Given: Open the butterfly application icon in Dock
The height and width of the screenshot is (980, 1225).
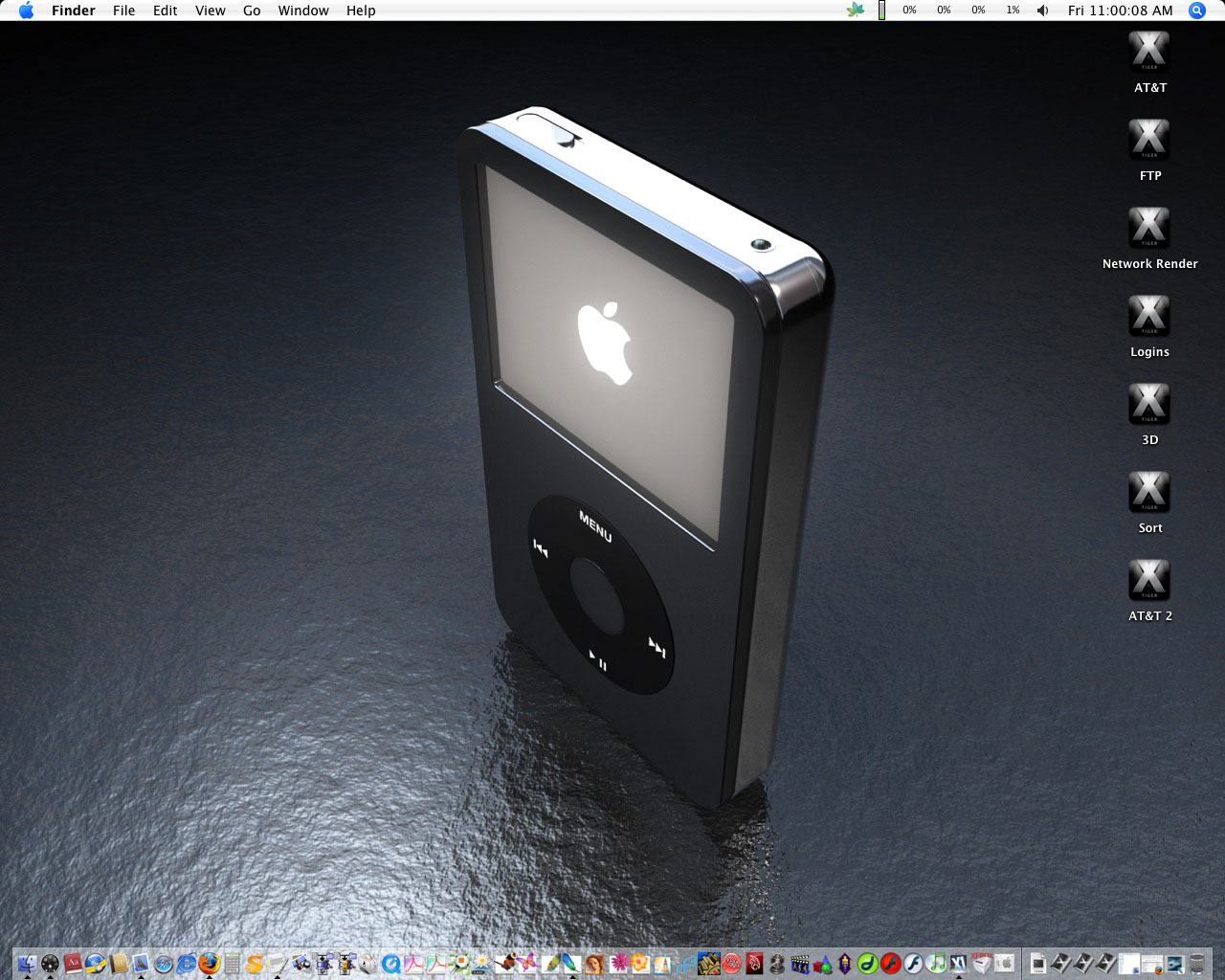Looking at the screenshot, I should [x=527, y=963].
